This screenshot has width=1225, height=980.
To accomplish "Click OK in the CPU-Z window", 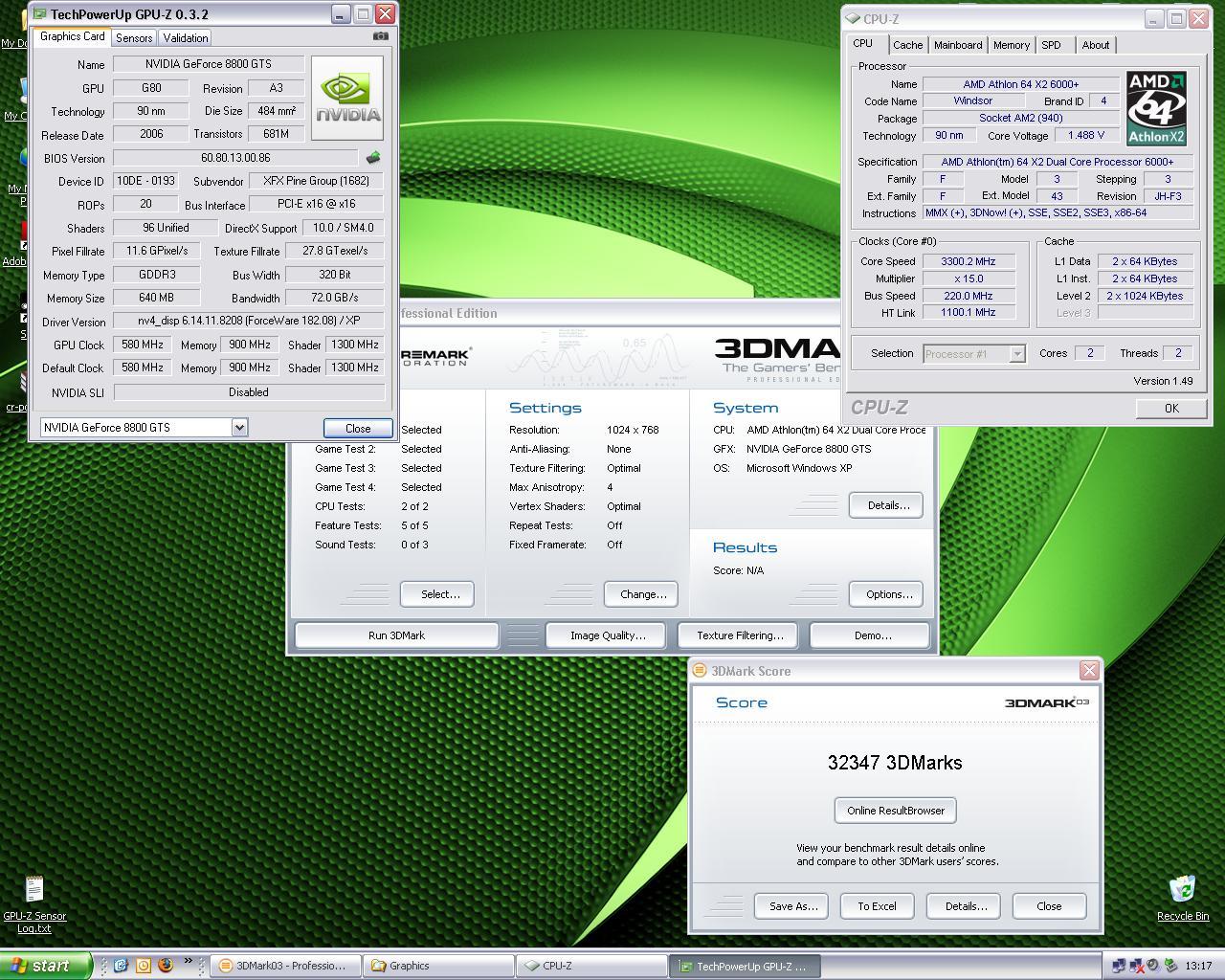I will point(1171,408).
